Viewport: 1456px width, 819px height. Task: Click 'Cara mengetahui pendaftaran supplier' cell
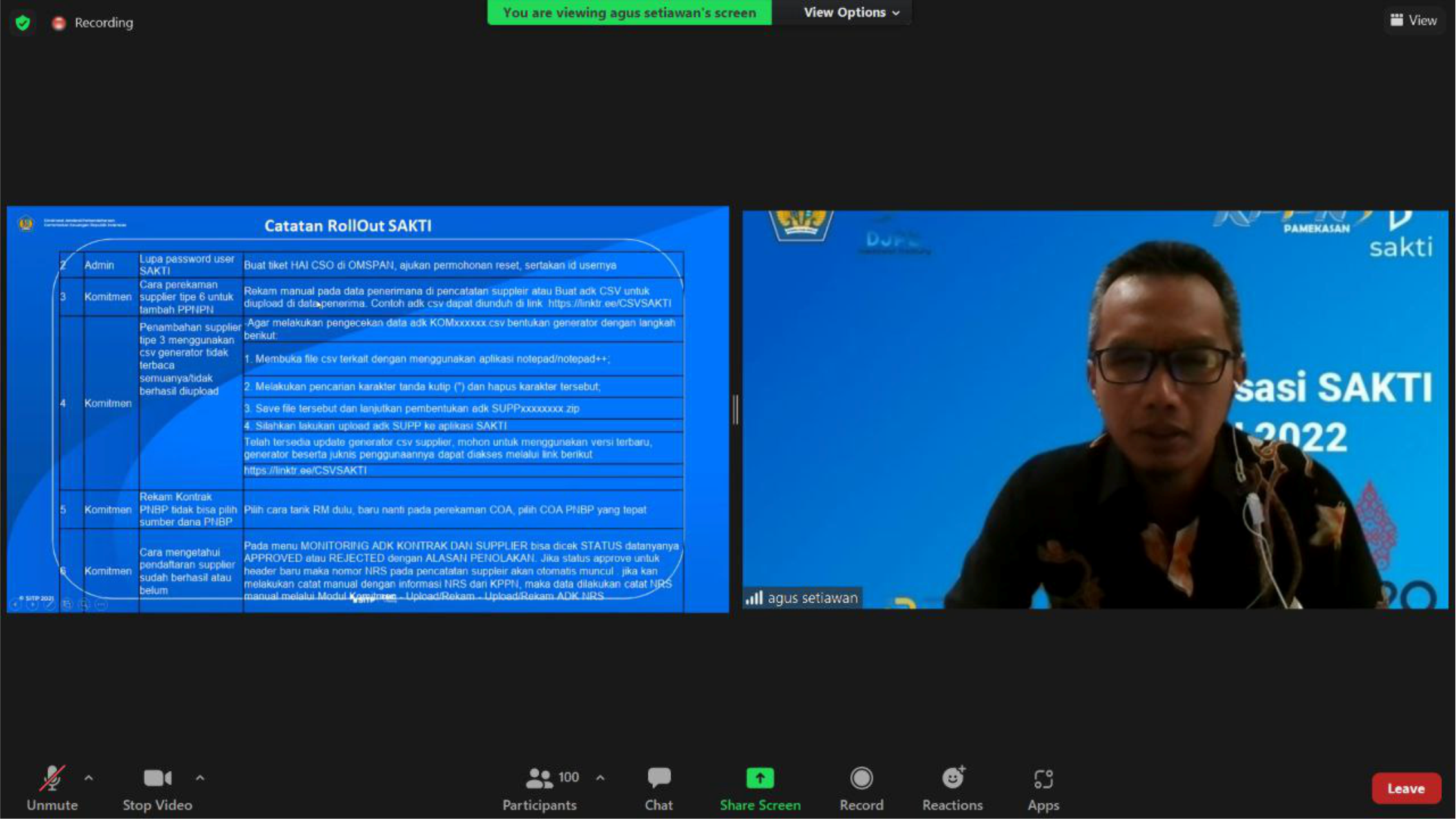coord(191,571)
